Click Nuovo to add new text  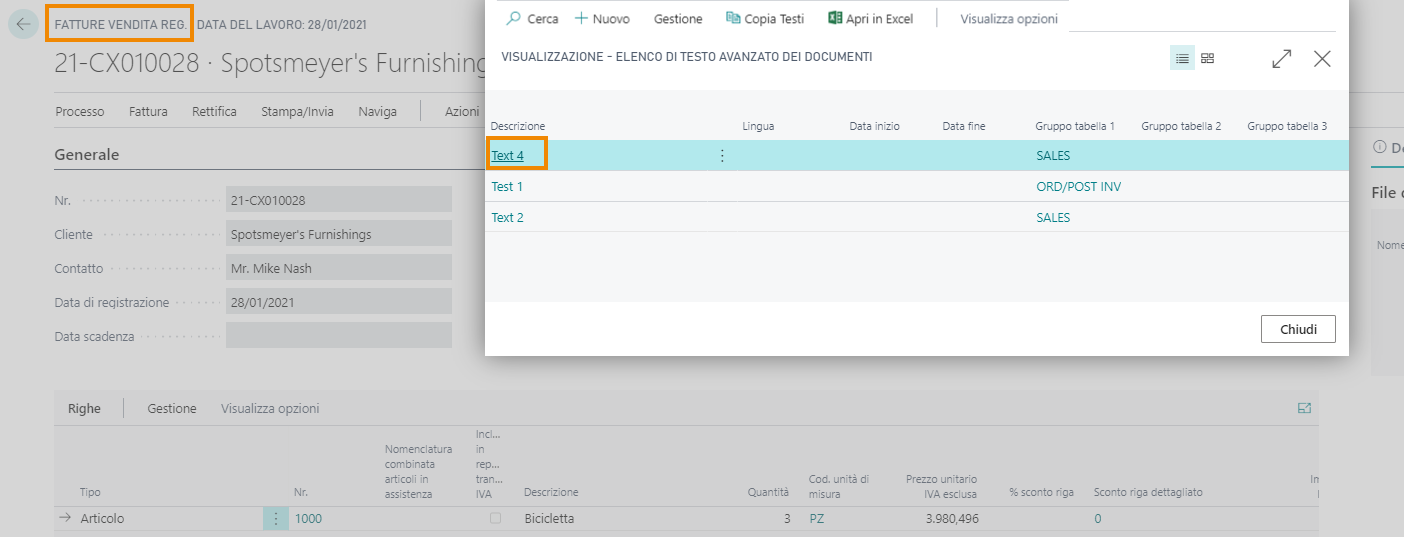pyautogui.click(x=602, y=19)
